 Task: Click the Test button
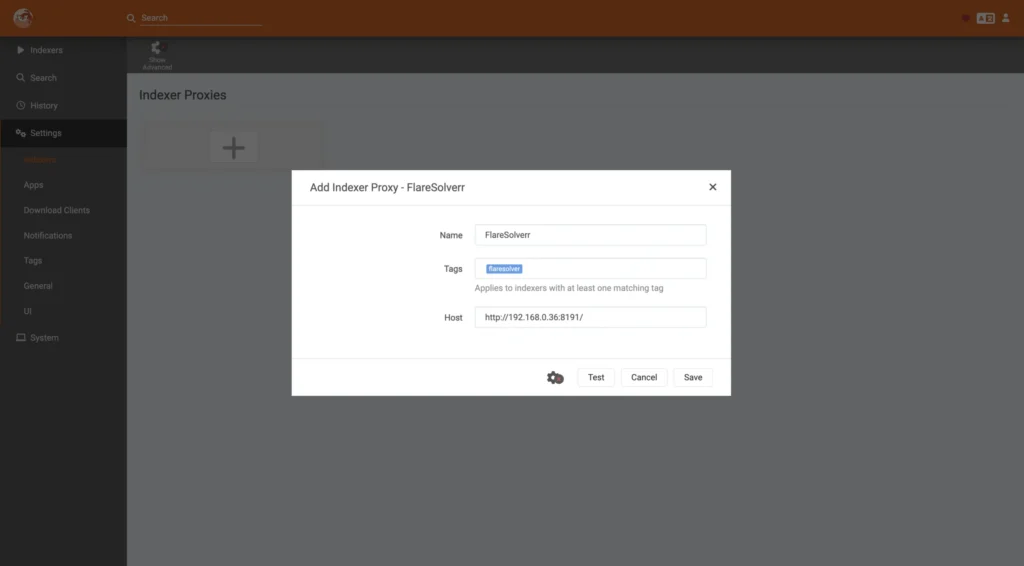pos(596,377)
